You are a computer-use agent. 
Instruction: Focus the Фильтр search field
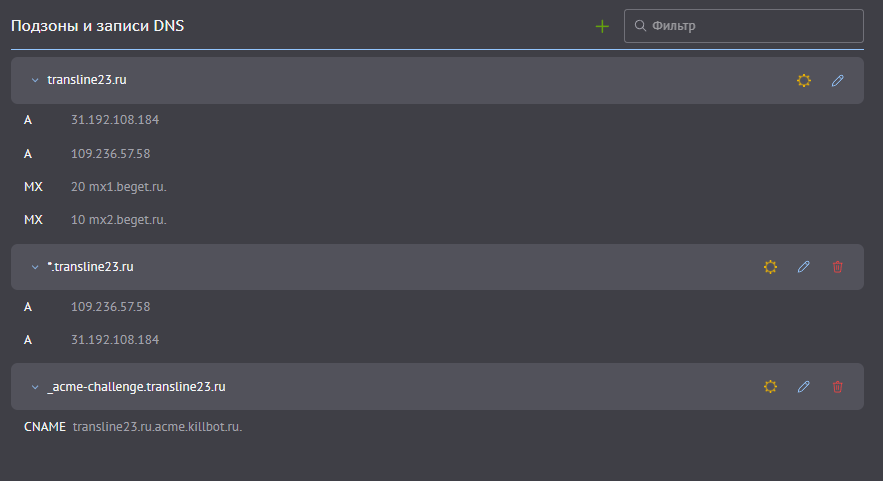coord(743,26)
